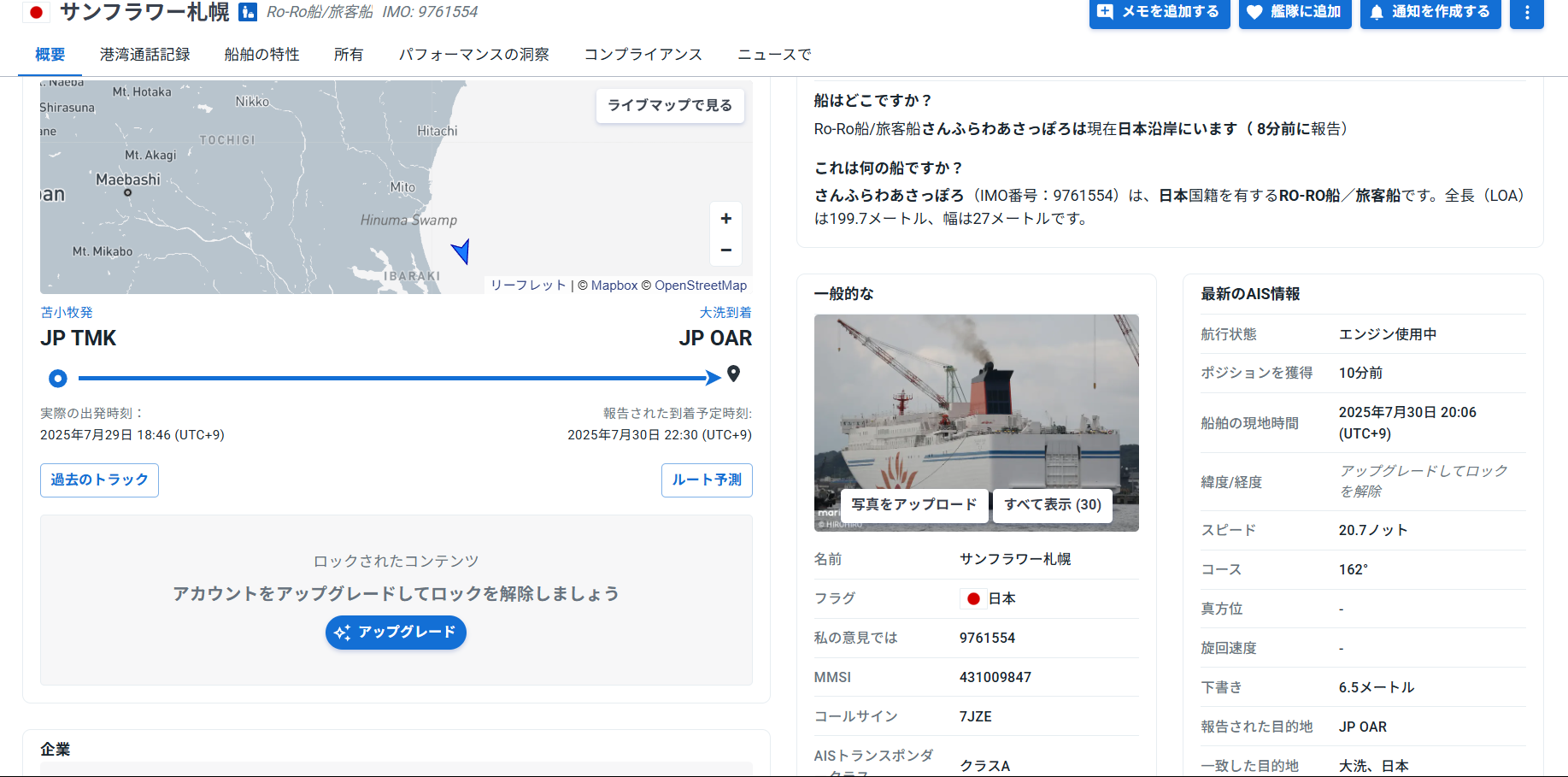1568x777 pixels.
Task: Click the speed value 20.7ノット
Action: 1373,531
